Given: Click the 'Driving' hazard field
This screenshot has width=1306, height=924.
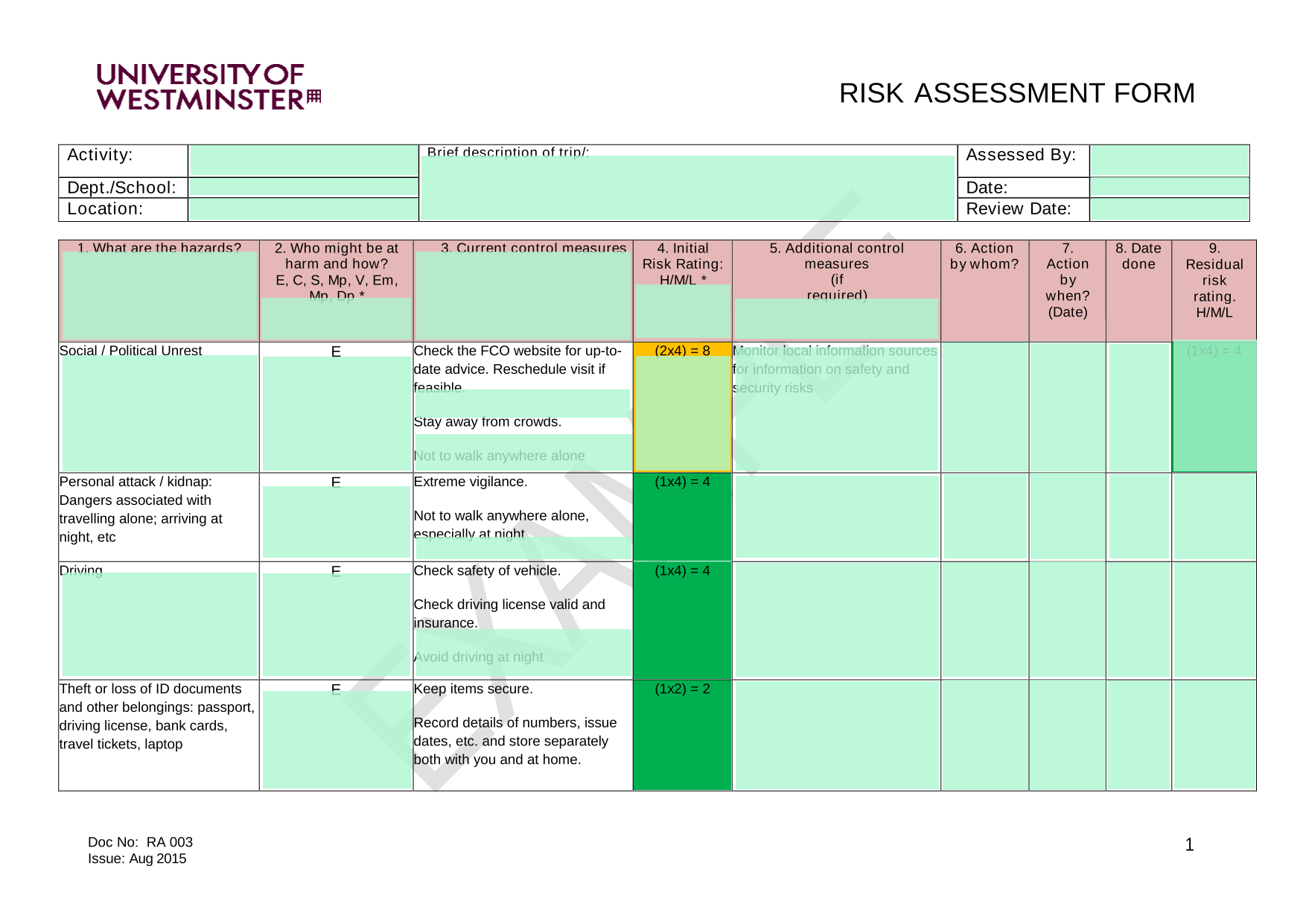Looking at the screenshot, I should [x=159, y=624].
